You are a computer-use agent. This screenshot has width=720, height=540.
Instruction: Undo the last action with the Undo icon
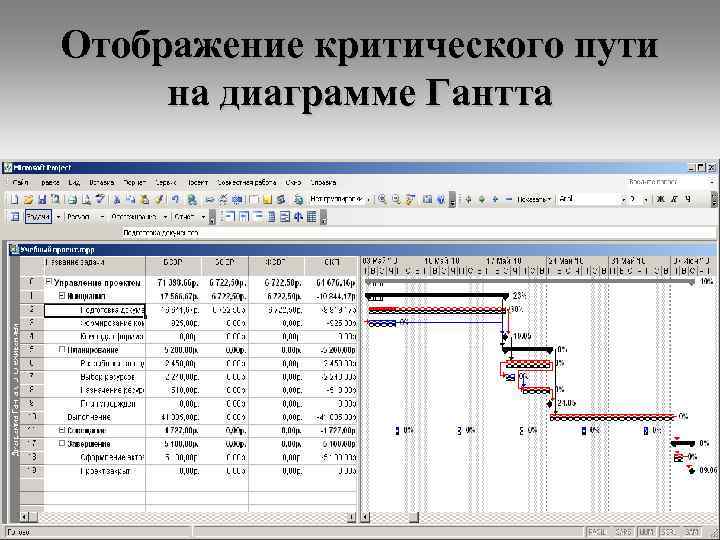pos(175,199)
